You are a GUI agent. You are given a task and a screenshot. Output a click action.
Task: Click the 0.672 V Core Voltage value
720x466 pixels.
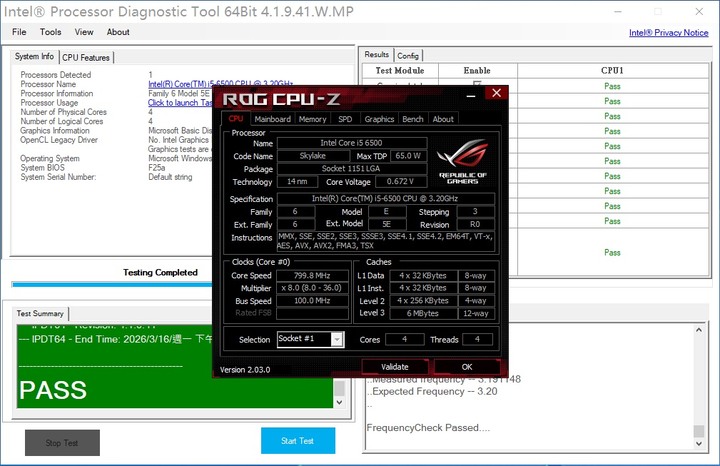pos(401,181)
